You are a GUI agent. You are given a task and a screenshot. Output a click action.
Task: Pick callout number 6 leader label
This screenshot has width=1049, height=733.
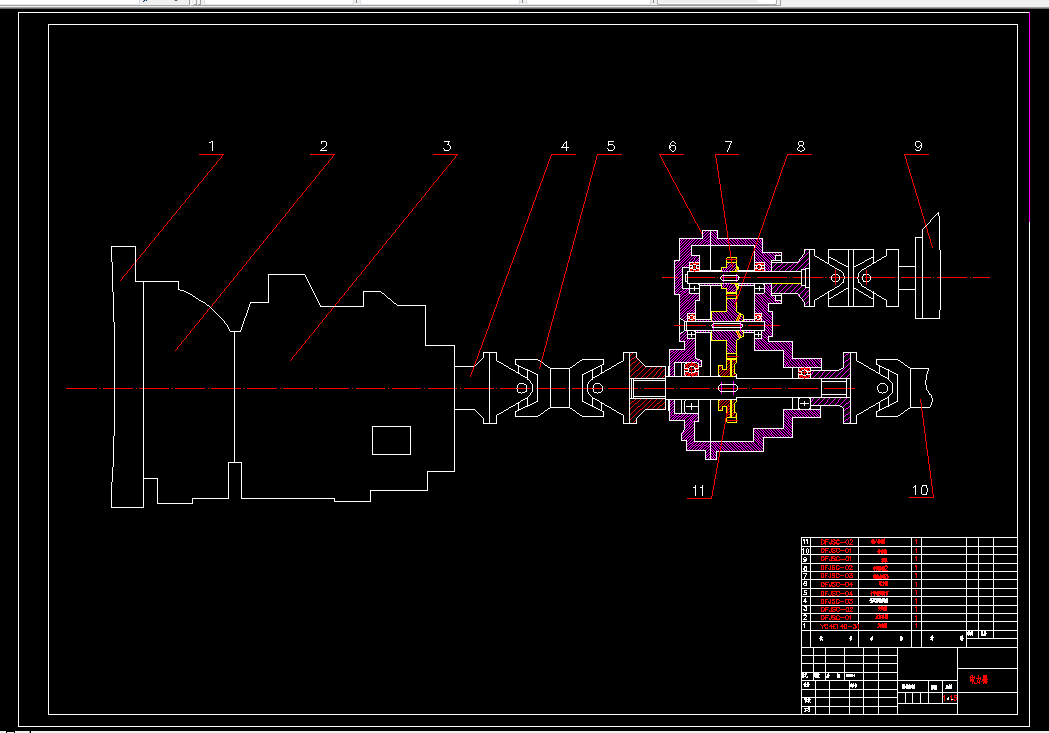coord(672,146)
